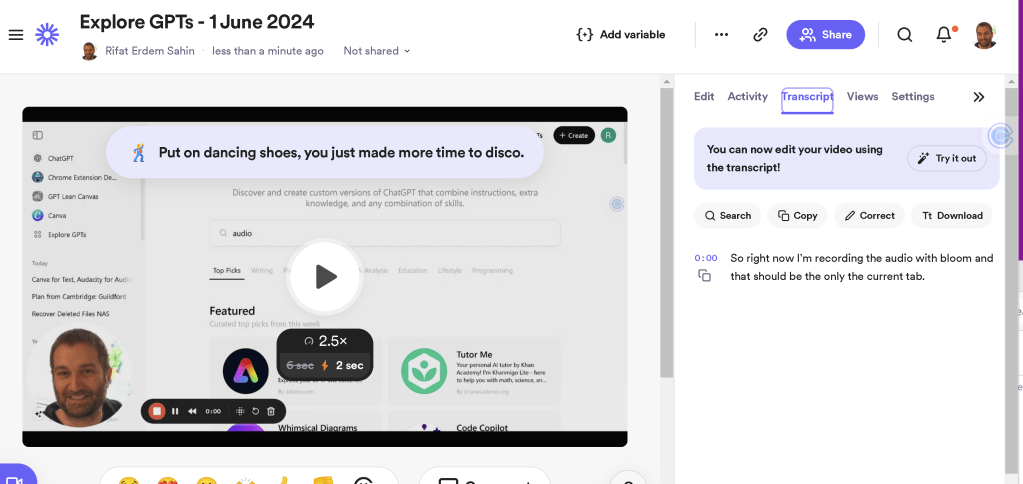Switch to the Activity tab
Screen dimensions: 1023x484
pos(748,97)
